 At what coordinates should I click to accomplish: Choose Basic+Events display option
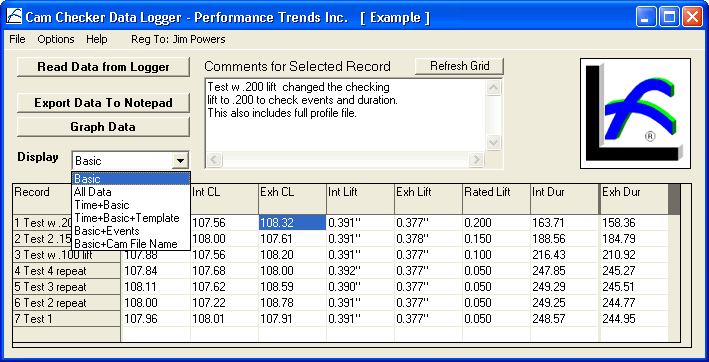pyautogui.click(x=131, y=231)
